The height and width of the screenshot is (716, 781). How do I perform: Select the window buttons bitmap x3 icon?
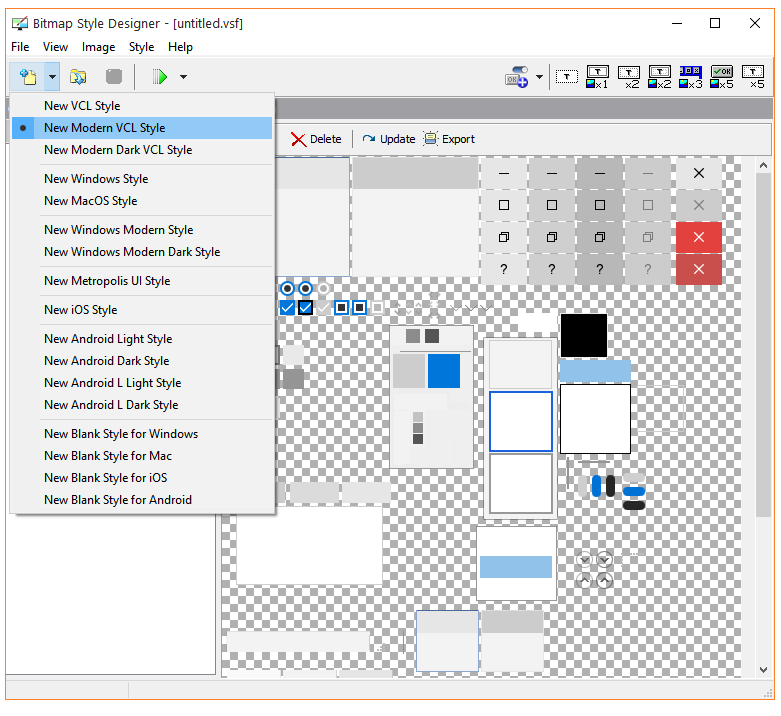tap(691, 77)
